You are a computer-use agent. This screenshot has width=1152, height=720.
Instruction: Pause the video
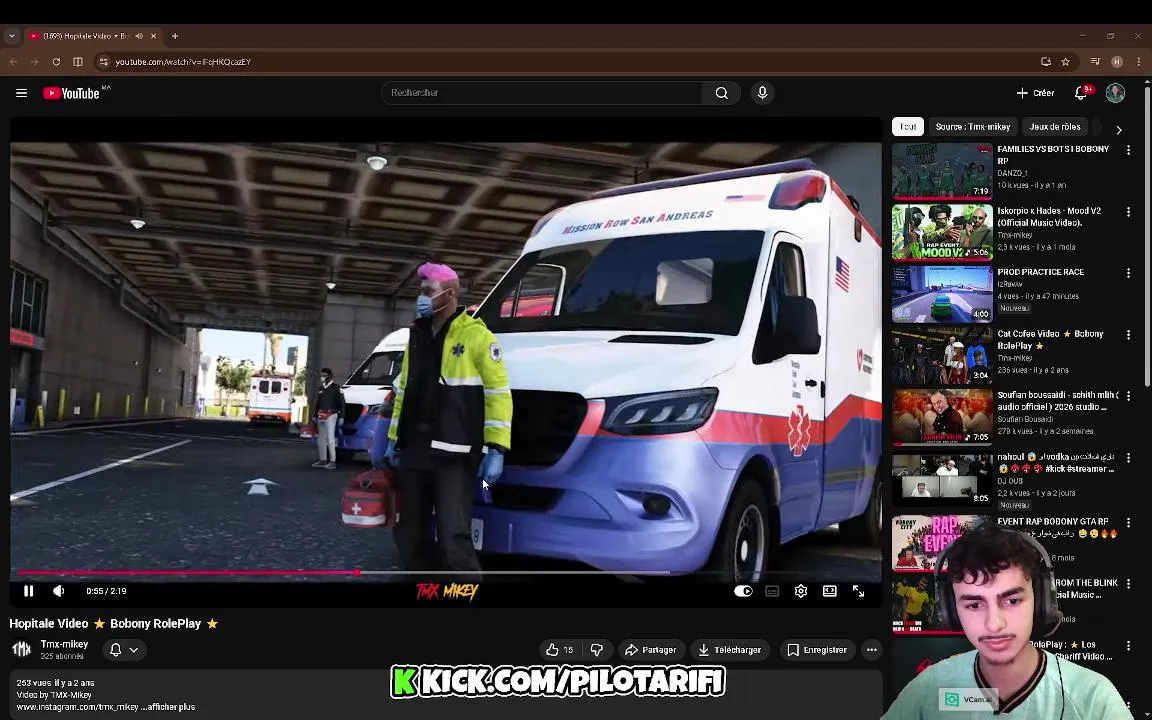tap(29, 591)
